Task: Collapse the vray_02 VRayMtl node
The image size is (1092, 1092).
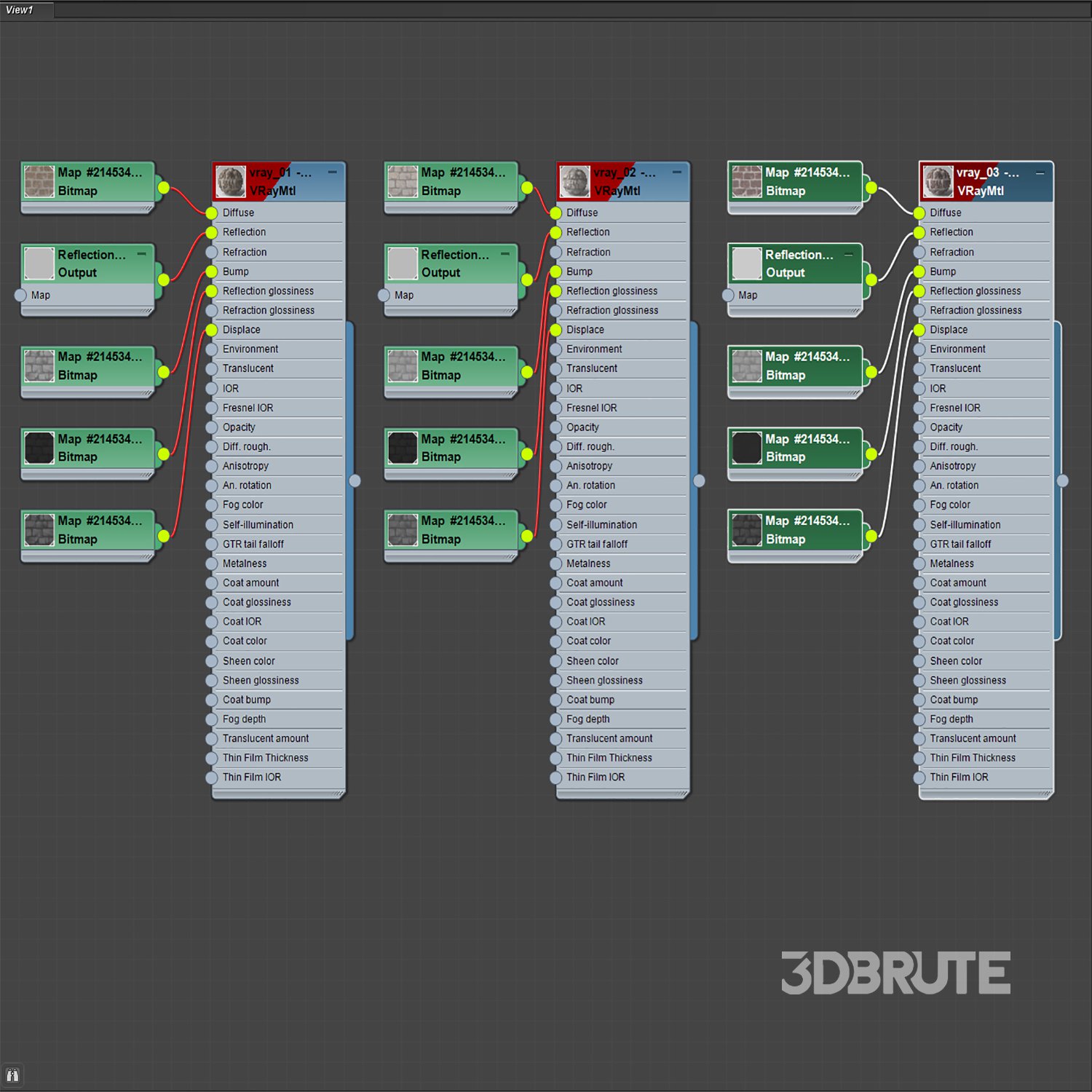Action: pos(677,173)
